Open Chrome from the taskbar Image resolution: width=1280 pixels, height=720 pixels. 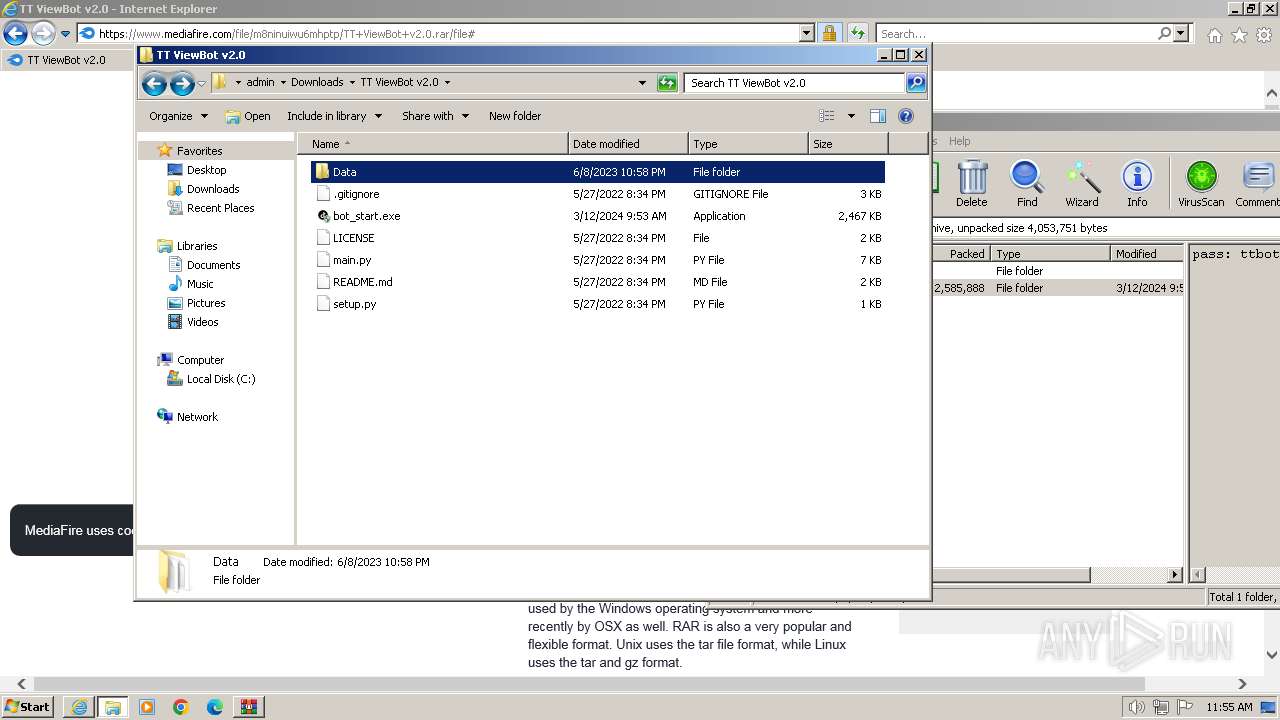(181, 707)
